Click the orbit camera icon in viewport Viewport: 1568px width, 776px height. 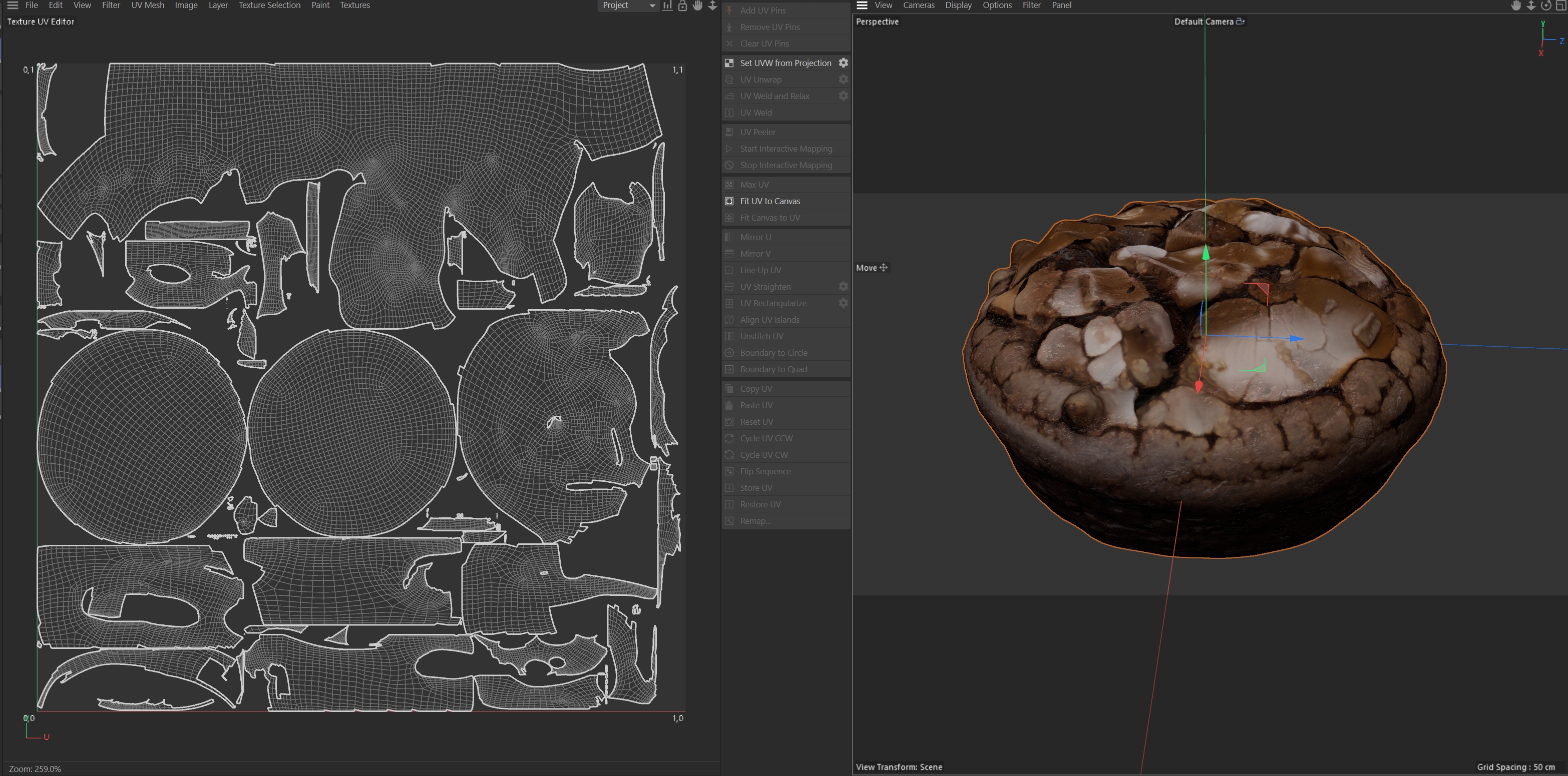click(x=1546, y=6)
